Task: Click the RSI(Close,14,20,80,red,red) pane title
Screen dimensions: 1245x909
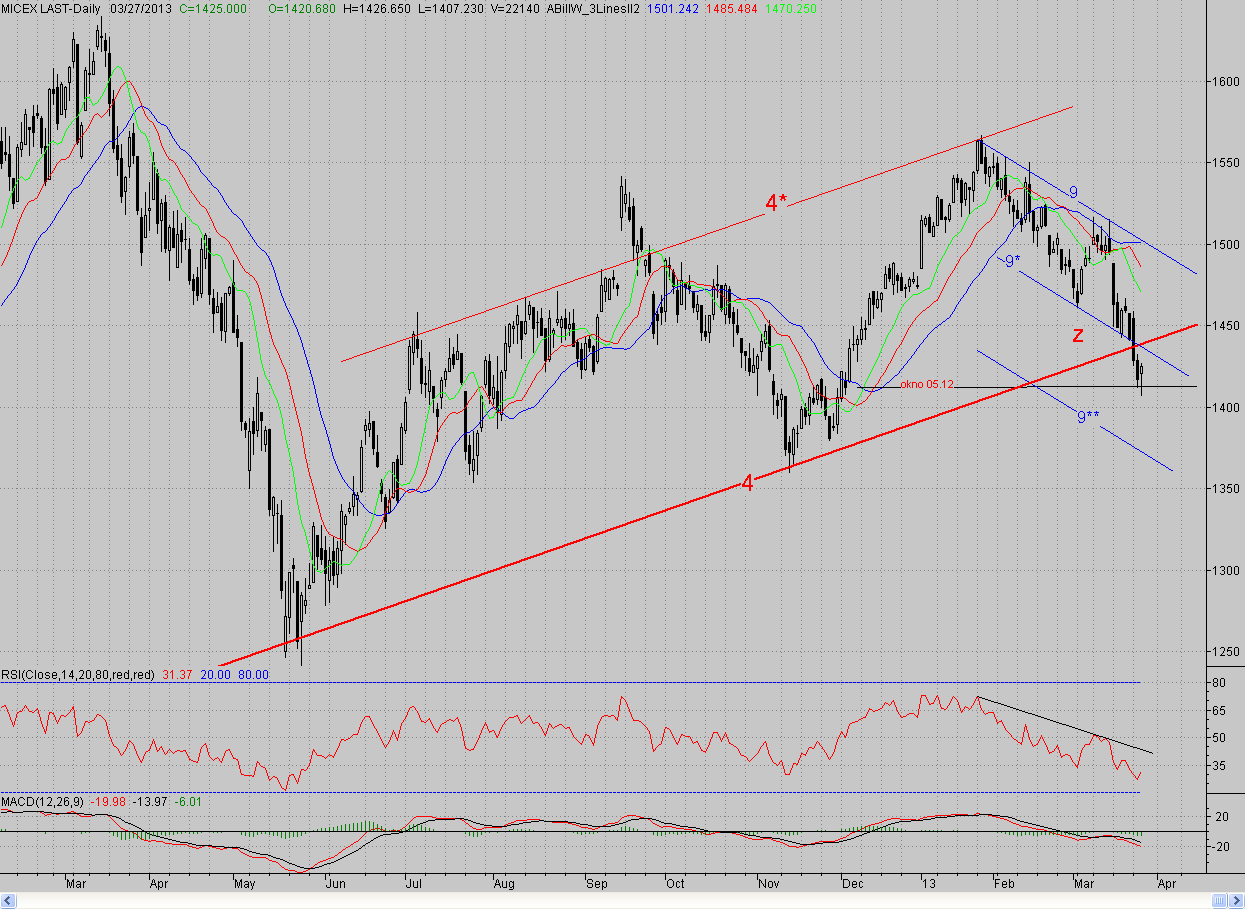Action: pyautogui.click(x=78, y=675)
